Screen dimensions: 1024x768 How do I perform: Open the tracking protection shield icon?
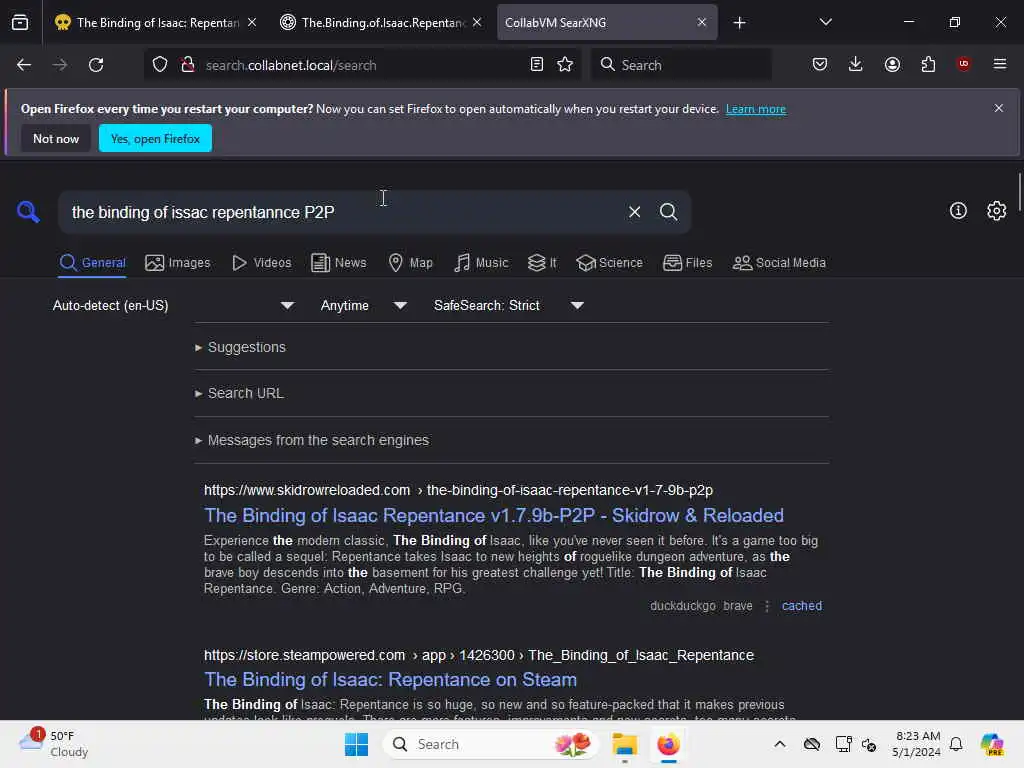tap(160, 65)
